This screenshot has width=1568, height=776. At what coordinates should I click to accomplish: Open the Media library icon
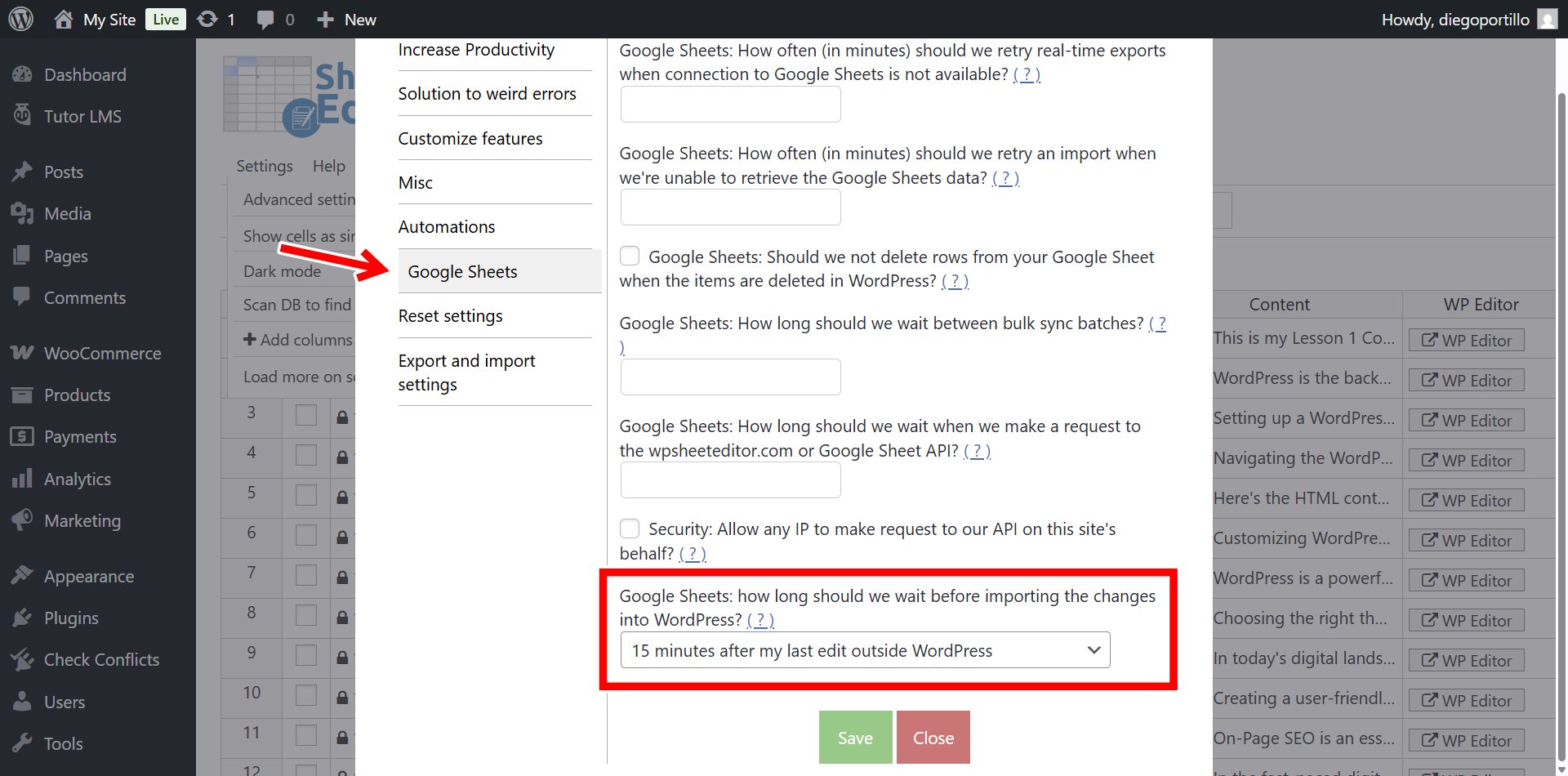click(x=22, y=213)
